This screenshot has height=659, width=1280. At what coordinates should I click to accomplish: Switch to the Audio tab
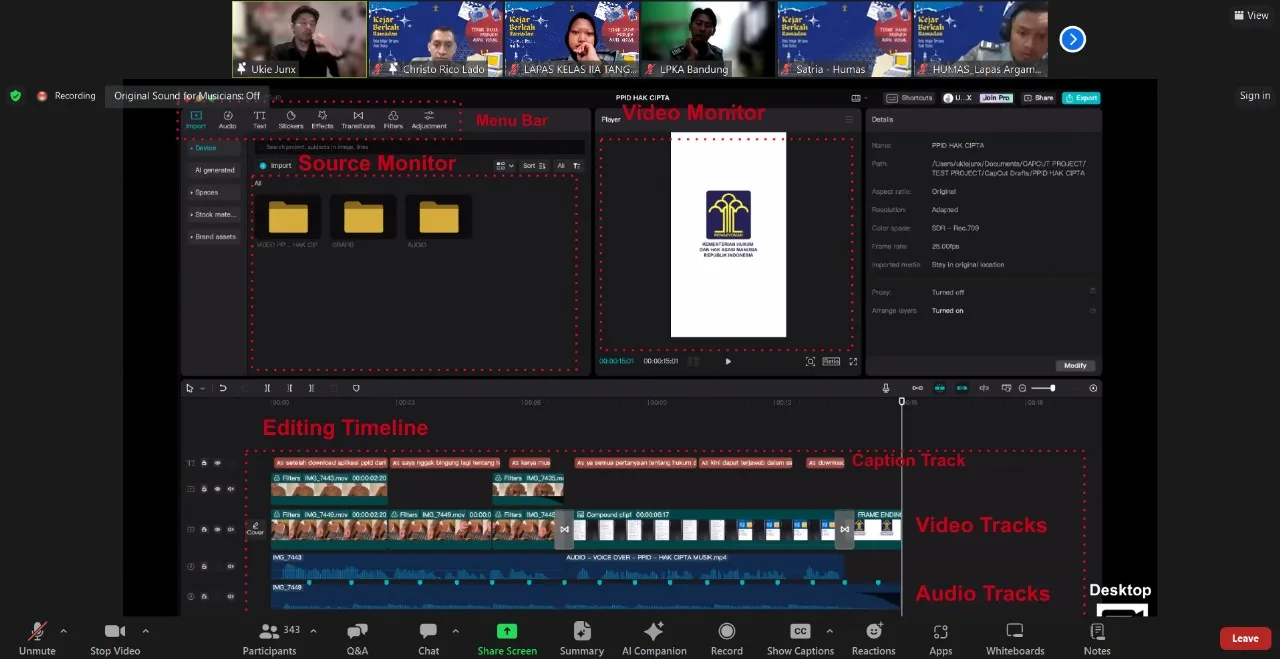(x=228, y=120)
